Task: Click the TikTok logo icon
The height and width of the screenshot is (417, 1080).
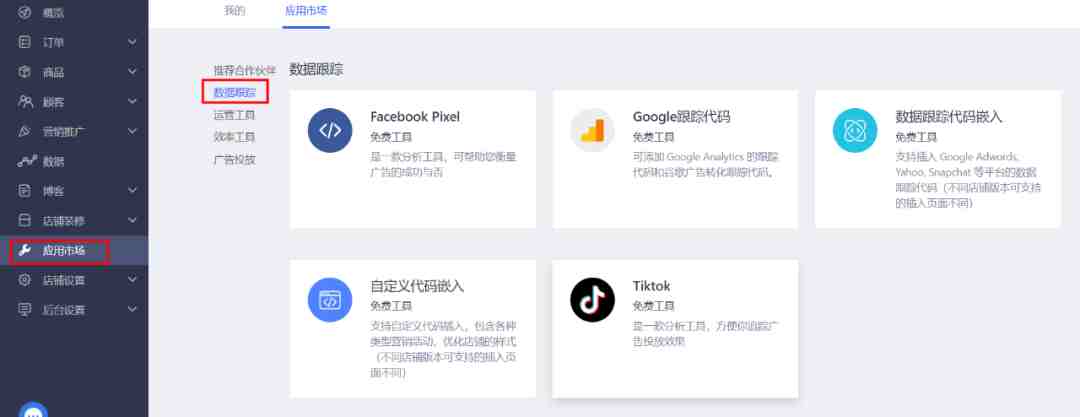Action: (592, 300)
